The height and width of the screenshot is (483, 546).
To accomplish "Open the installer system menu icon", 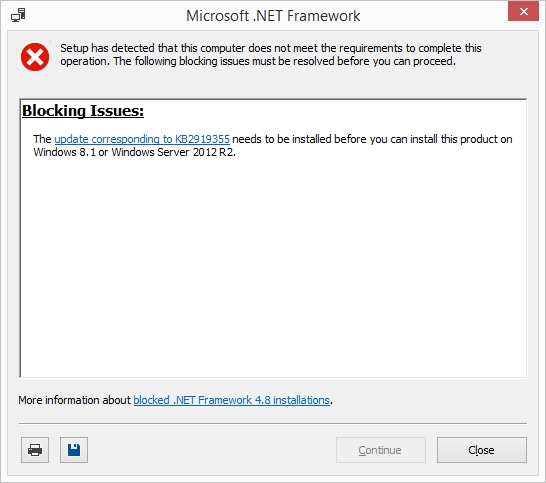I will [x=18, y=15].
